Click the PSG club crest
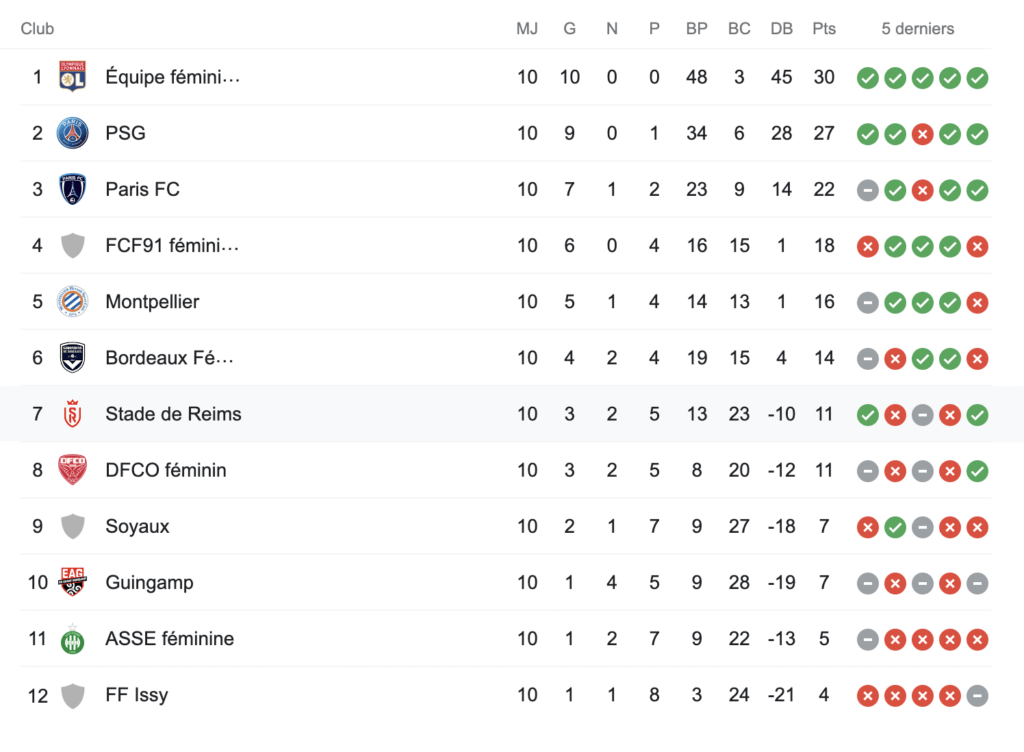 [72, 133]
